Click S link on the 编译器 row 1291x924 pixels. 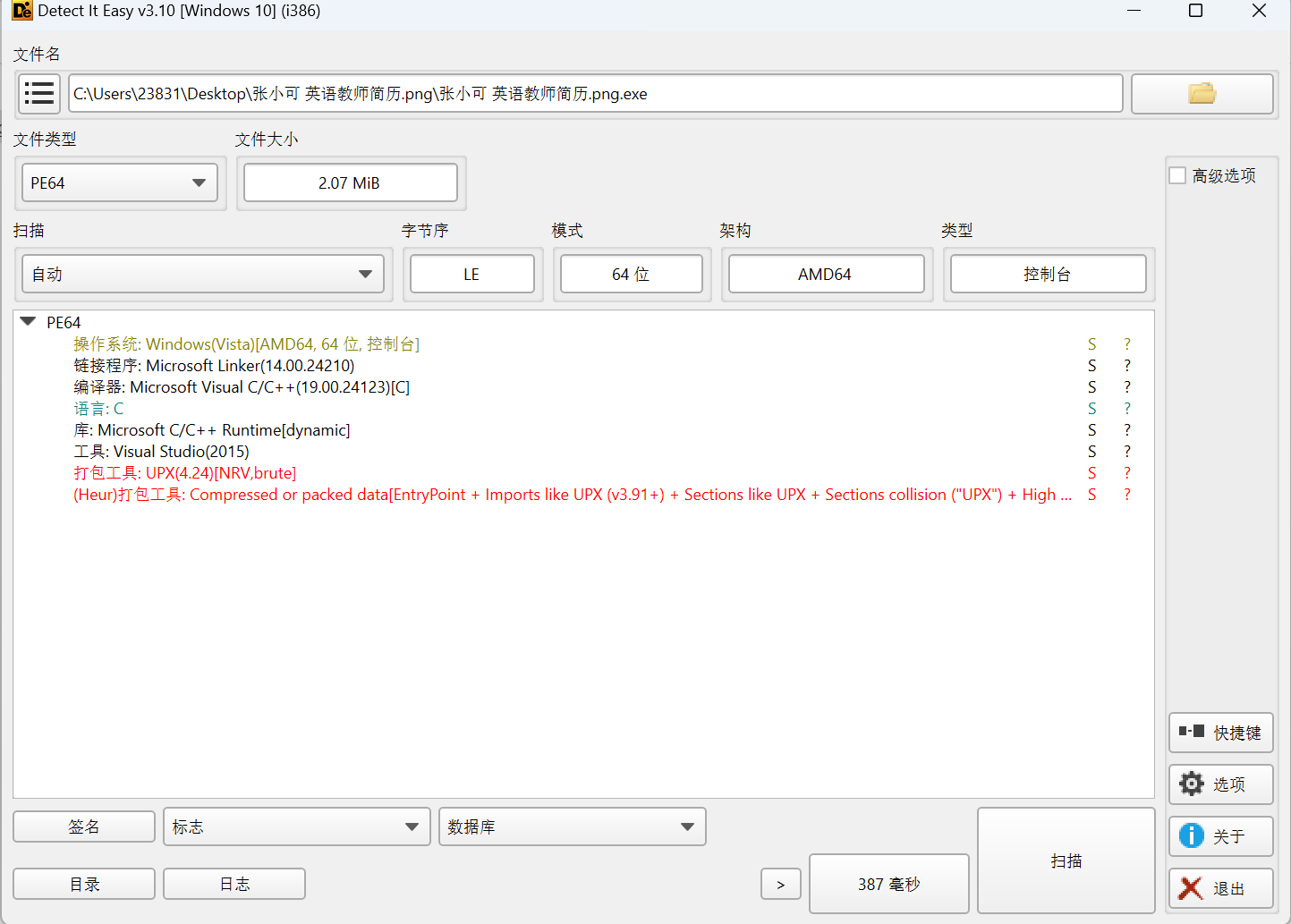(1091, 387)
